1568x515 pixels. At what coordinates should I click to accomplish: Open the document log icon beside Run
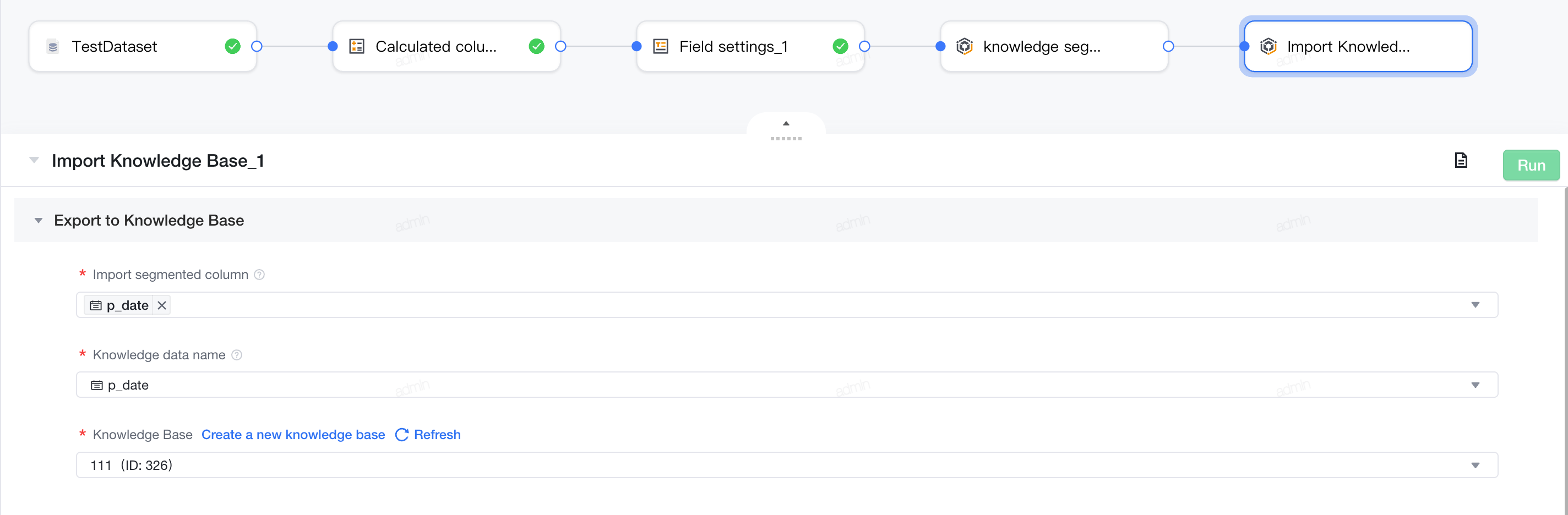pyautogui.click(x=1460, y=161)
